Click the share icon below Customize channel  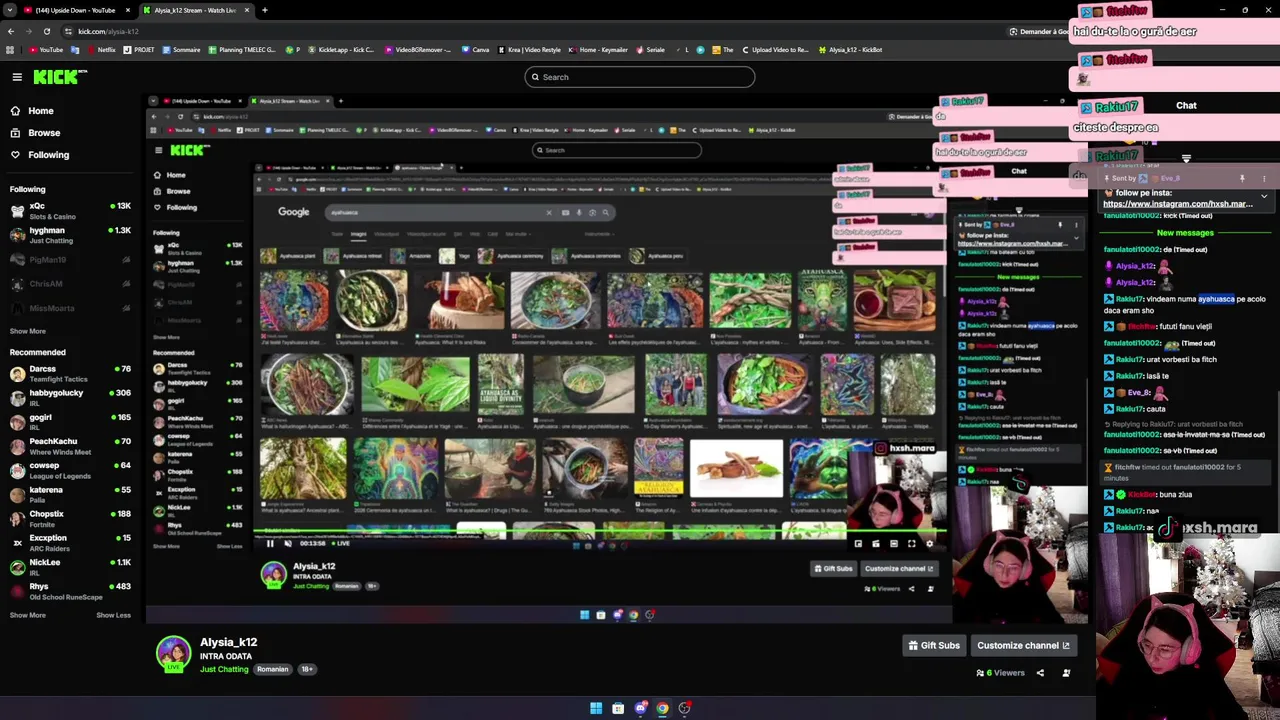click(1040, 673)
